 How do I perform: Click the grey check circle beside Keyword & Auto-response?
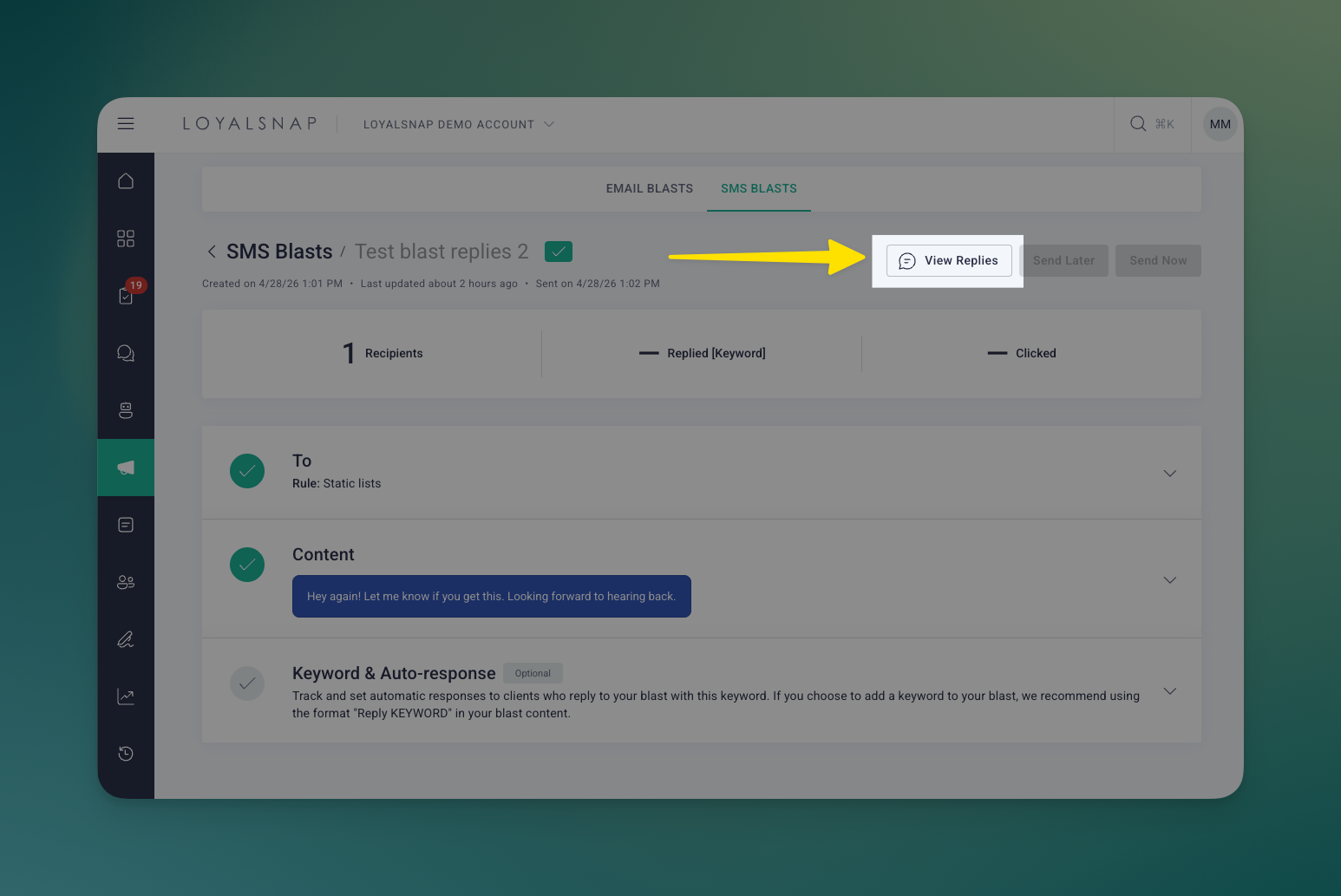pos(247,683)
